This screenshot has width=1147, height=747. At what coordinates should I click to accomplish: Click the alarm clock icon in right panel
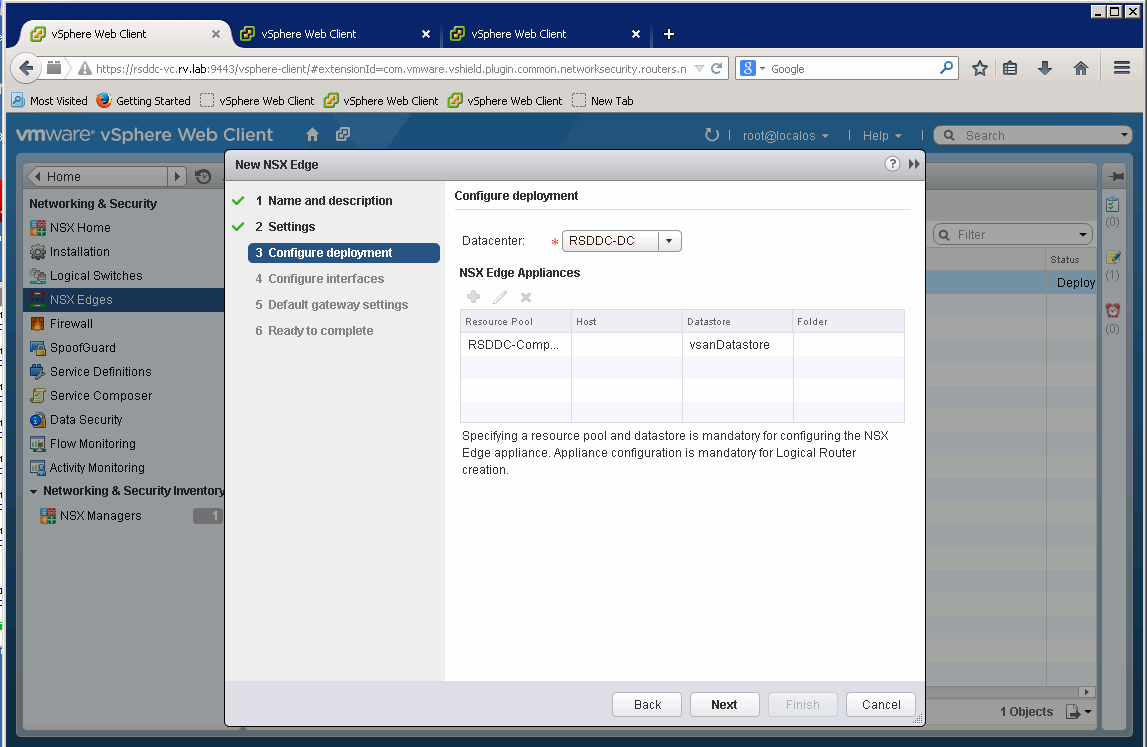1113,311
